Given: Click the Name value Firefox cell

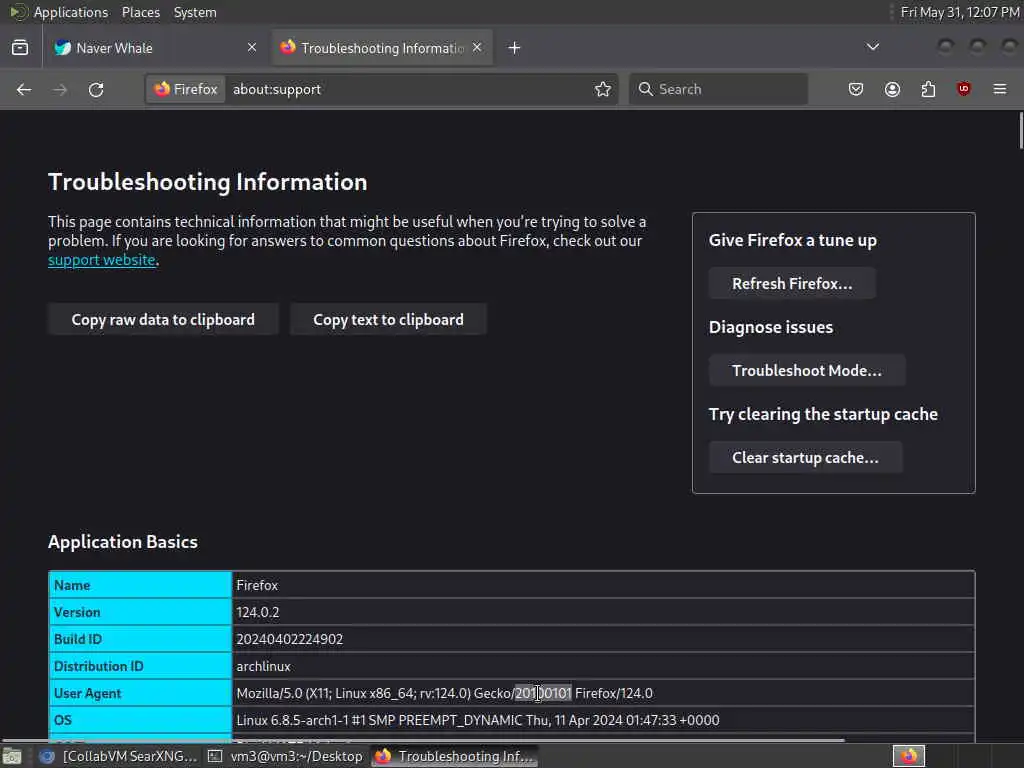Looking at the screenshot, I should click(x=603, y=585).
